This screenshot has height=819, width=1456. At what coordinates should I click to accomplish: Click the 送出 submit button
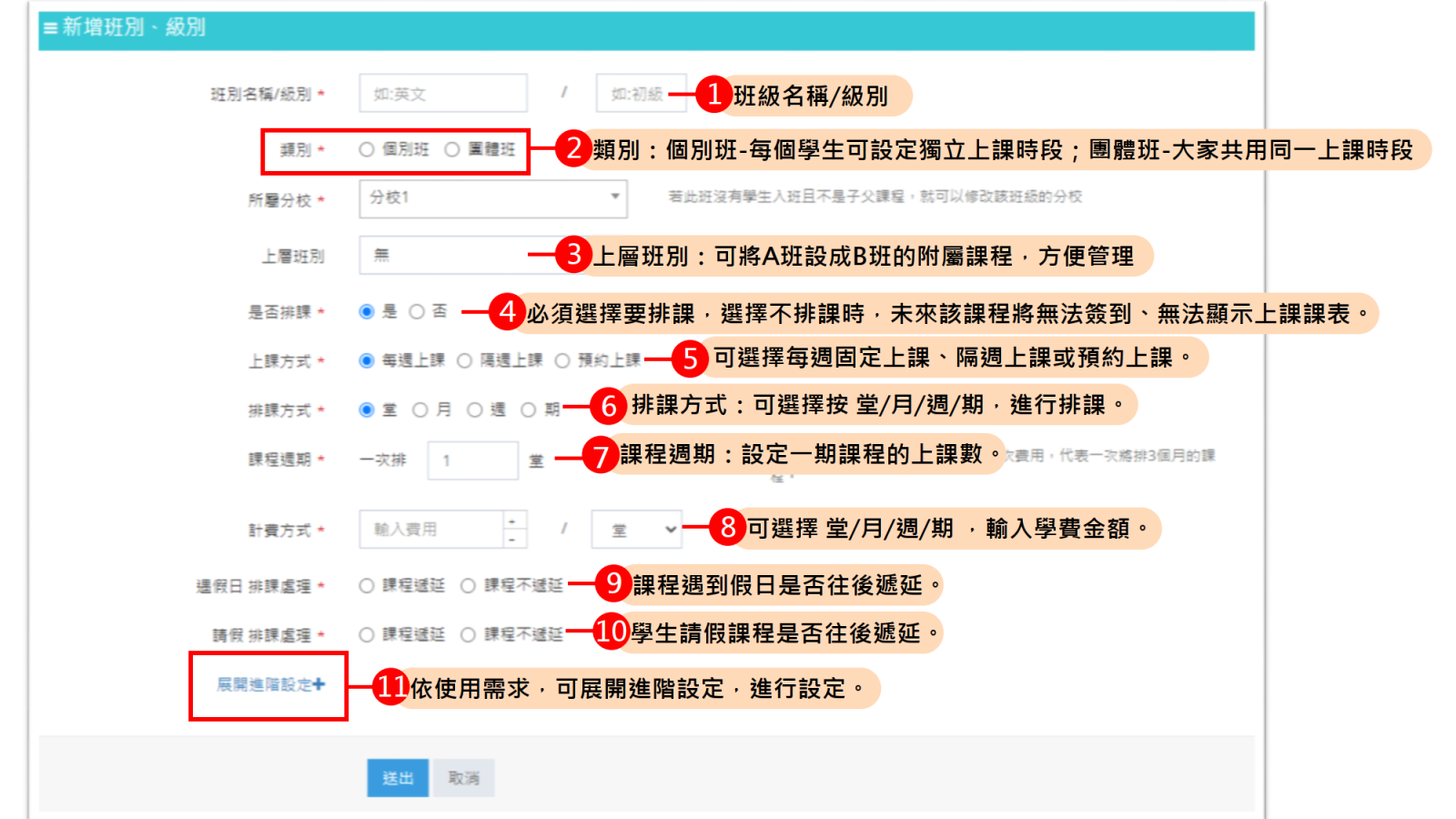(398, 778)
